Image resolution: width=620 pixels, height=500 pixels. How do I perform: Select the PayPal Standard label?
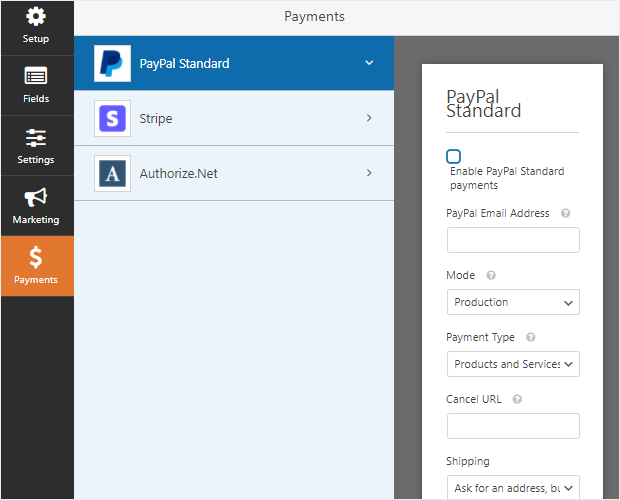184,64
